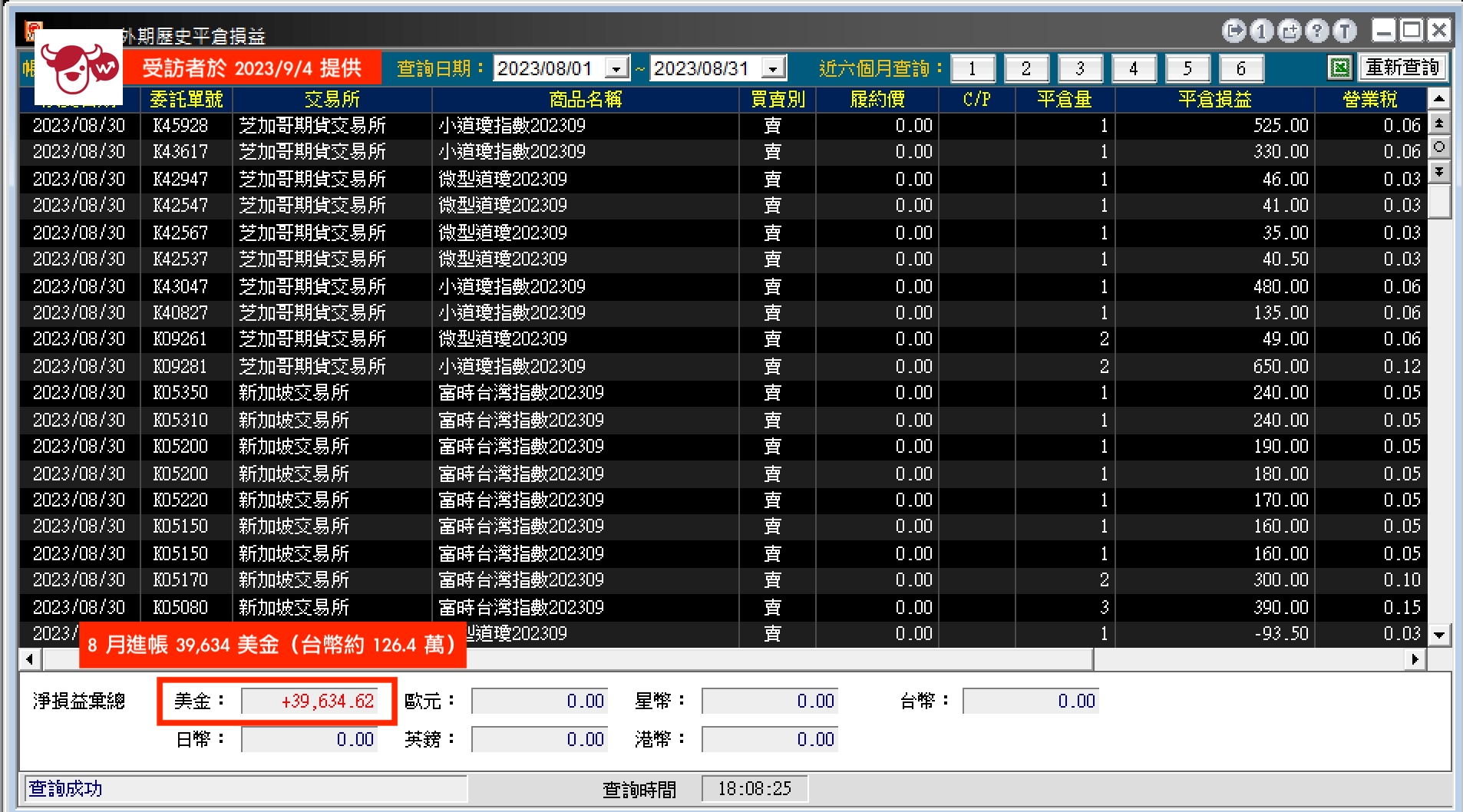Viewport: 1463px width, 812px height.
Task: Open the start date 2023/08/01 dropdown
Action: (x=616, y=69)
